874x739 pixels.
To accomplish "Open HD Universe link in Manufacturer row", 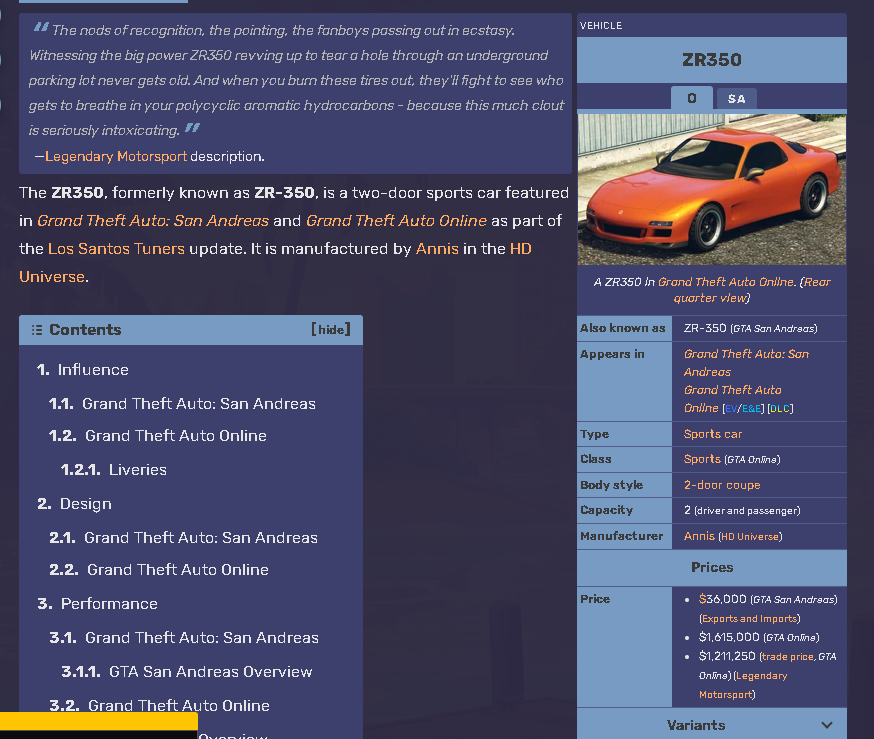I will (750, 537).
